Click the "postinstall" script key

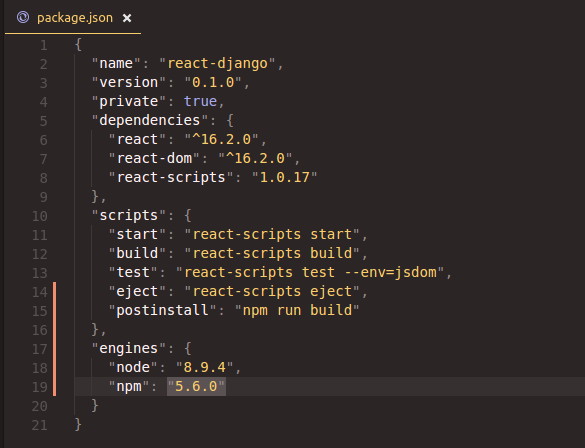[x=162, y=311]
